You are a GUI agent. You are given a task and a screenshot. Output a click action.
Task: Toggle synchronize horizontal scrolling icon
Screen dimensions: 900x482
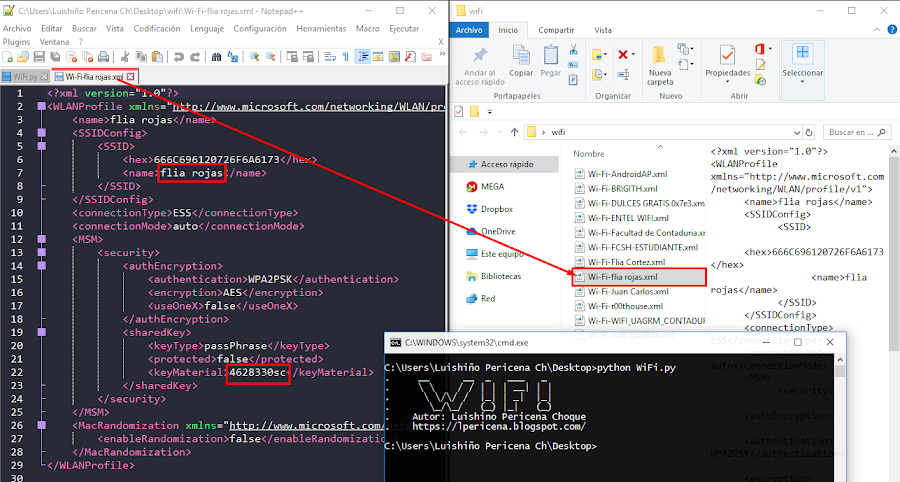tap(308, 56)
